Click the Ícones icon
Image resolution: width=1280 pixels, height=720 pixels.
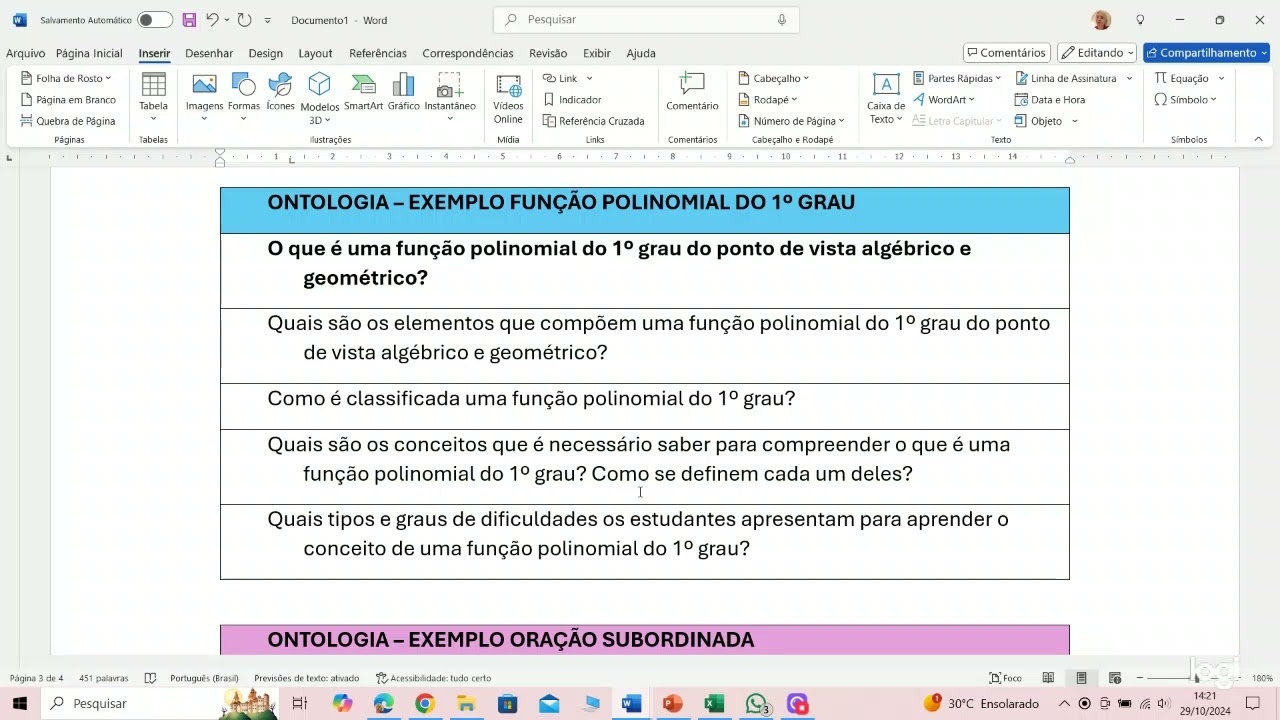(x=281, y=85)
